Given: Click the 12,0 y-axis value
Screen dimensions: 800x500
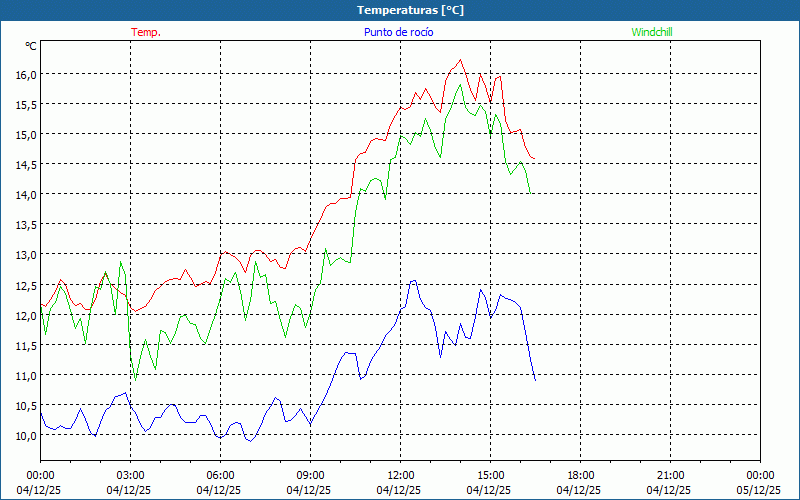Looking at the screenshot, I should click(27, 315).
